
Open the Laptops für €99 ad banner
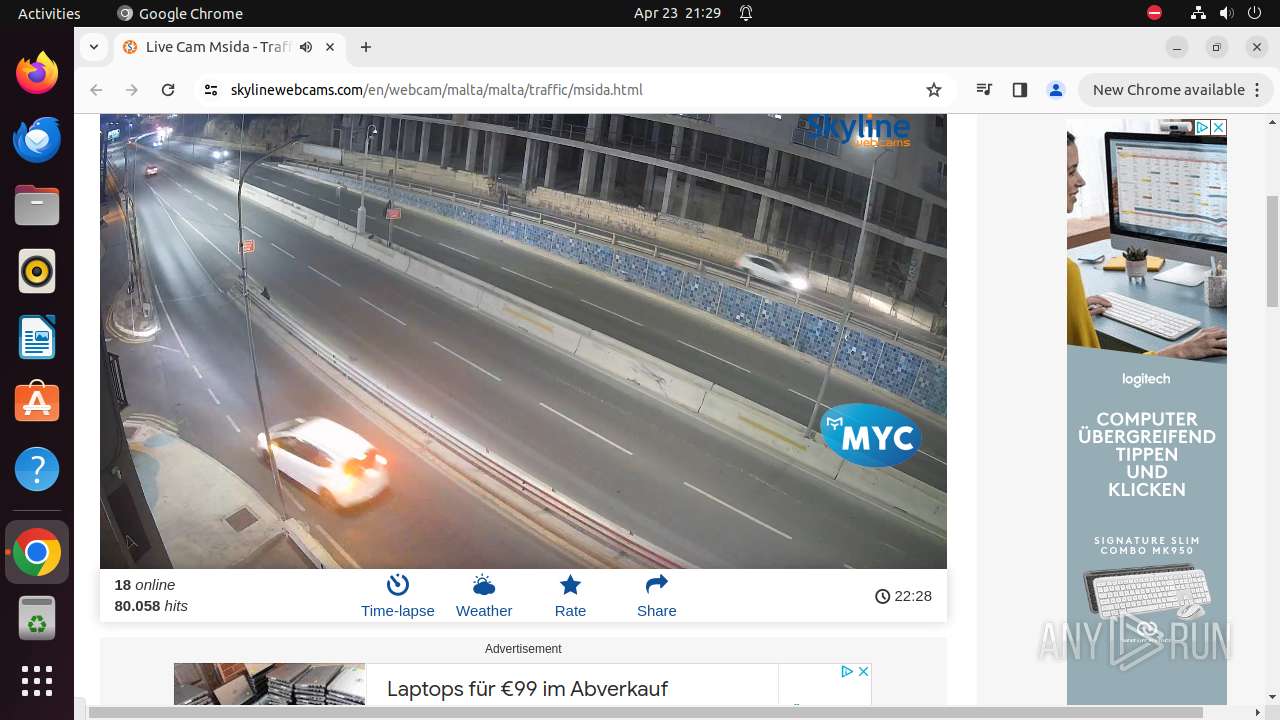pyautogui.click(x=522, y=685)
